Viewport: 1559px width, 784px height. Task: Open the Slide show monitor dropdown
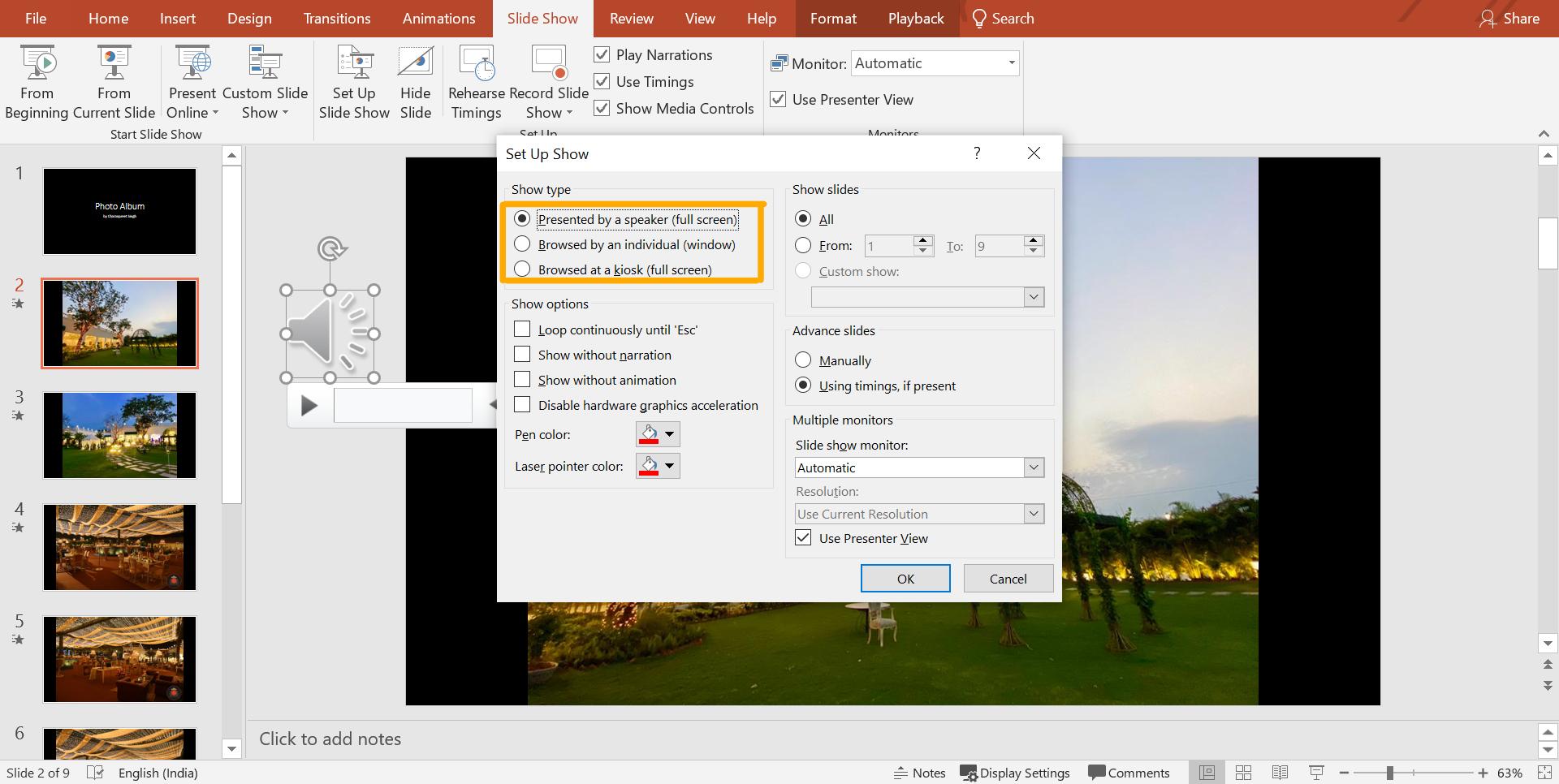point(1032,467)
